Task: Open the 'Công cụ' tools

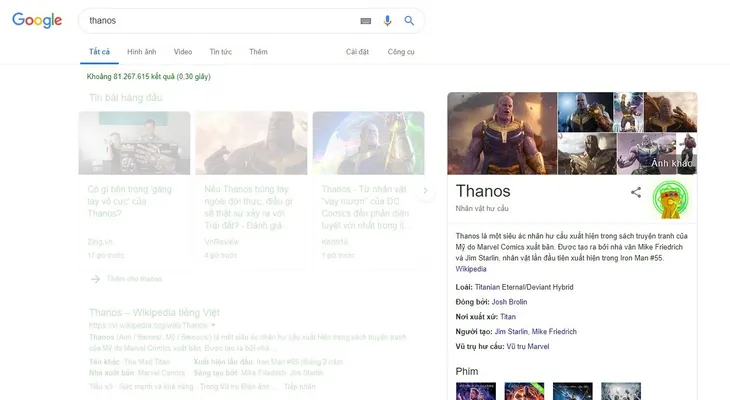Action: coord(401,52)
